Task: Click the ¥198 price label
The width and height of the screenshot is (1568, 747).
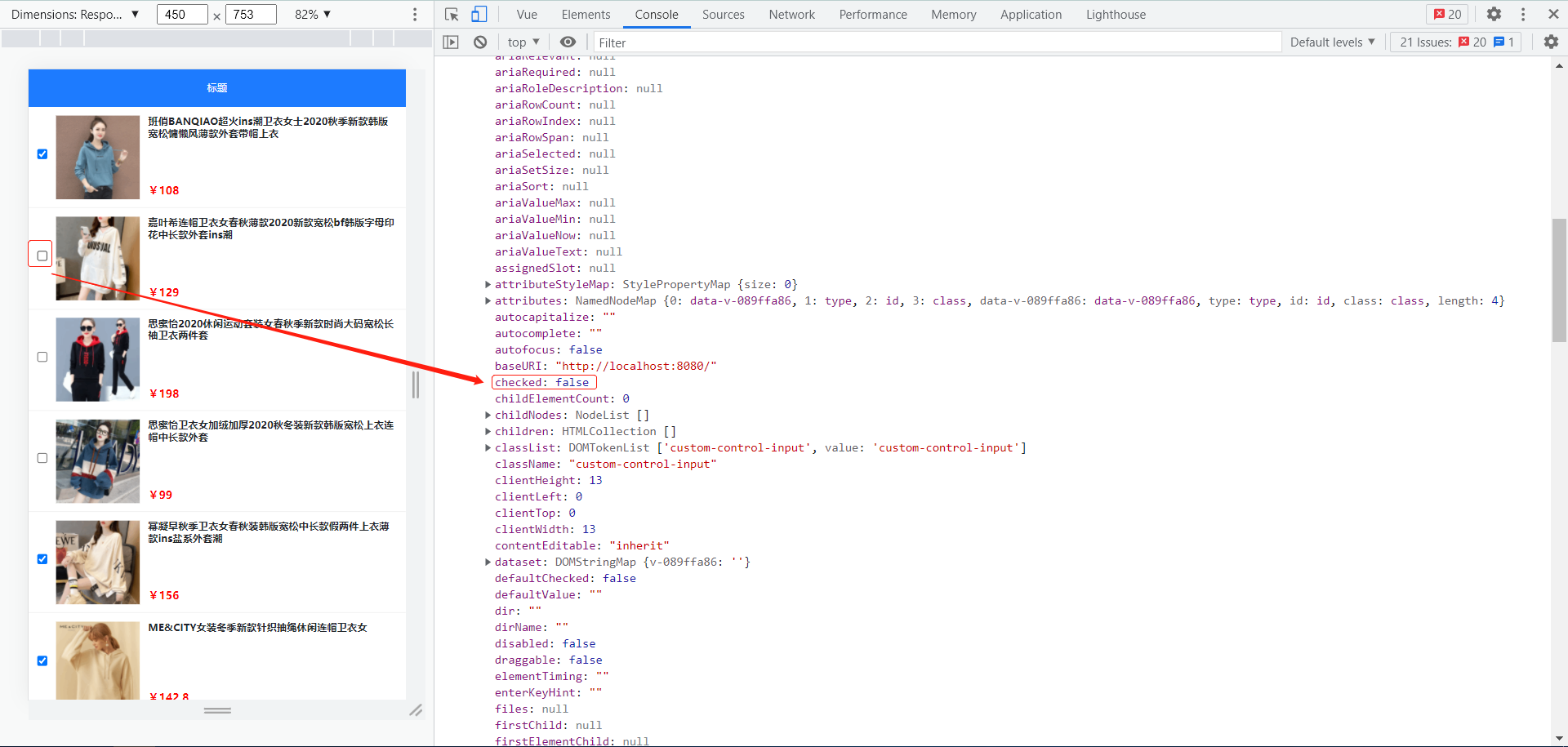Action: [x=164, y=394]
